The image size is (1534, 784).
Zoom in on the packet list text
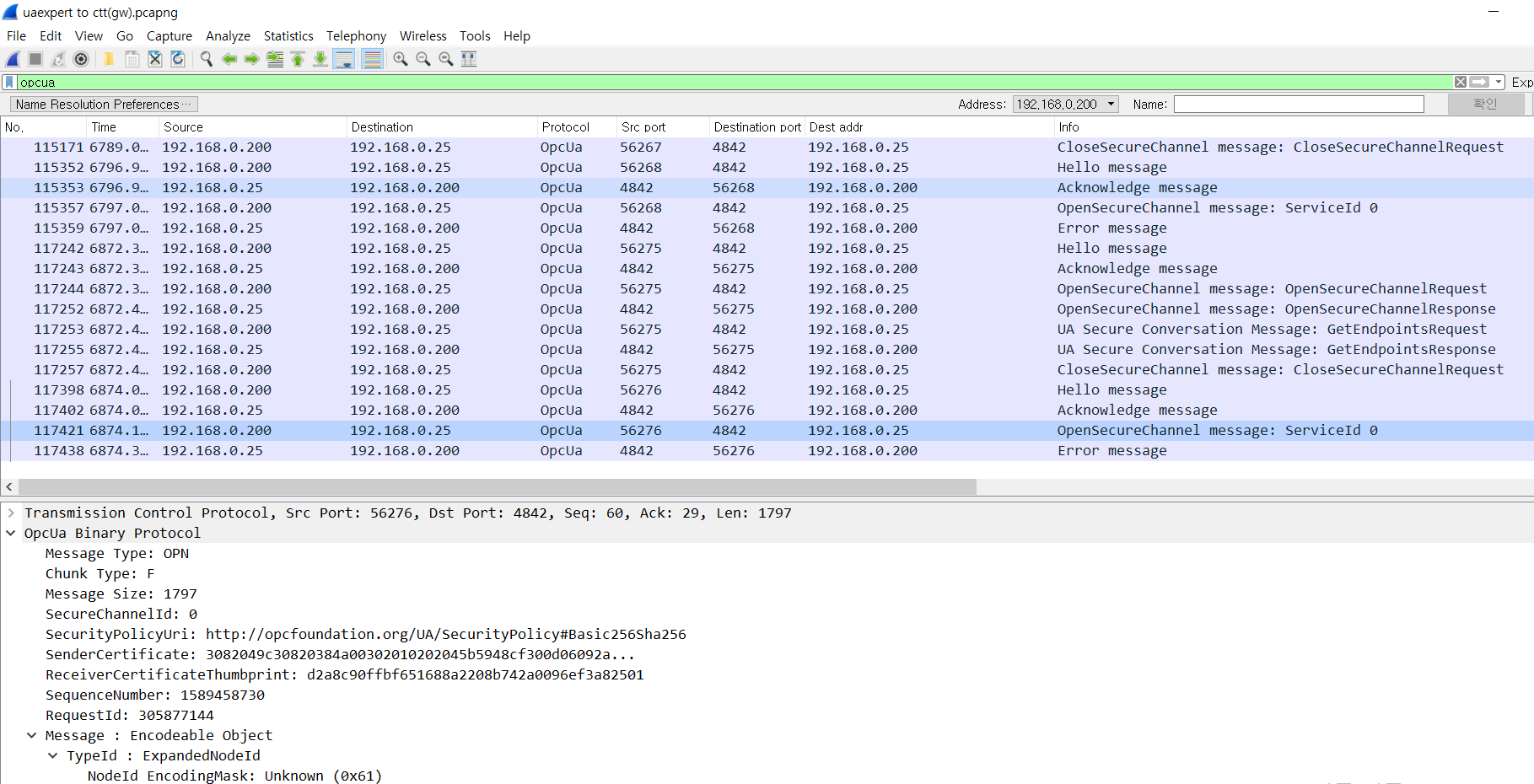click(400, 59)
